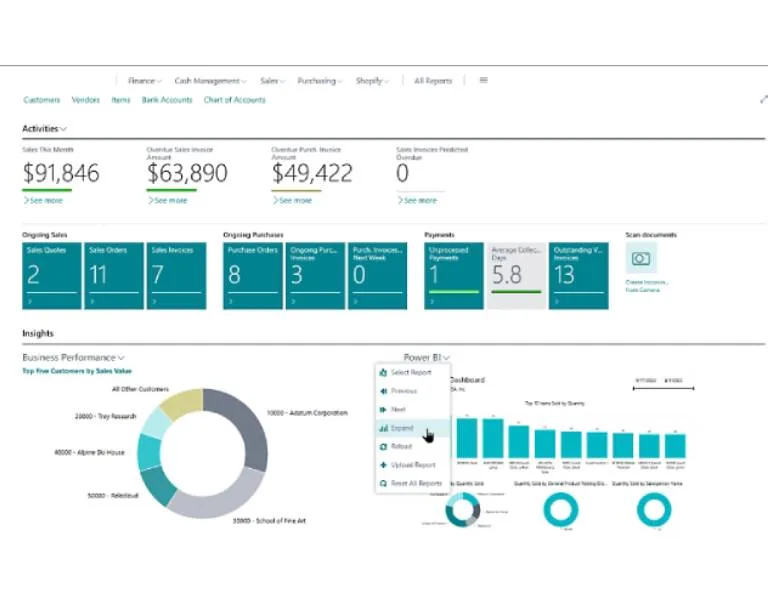The width and height of the screenshot is (768, 608).
Task: Collapse the Activities section chevron
Action: click(64, 129)
